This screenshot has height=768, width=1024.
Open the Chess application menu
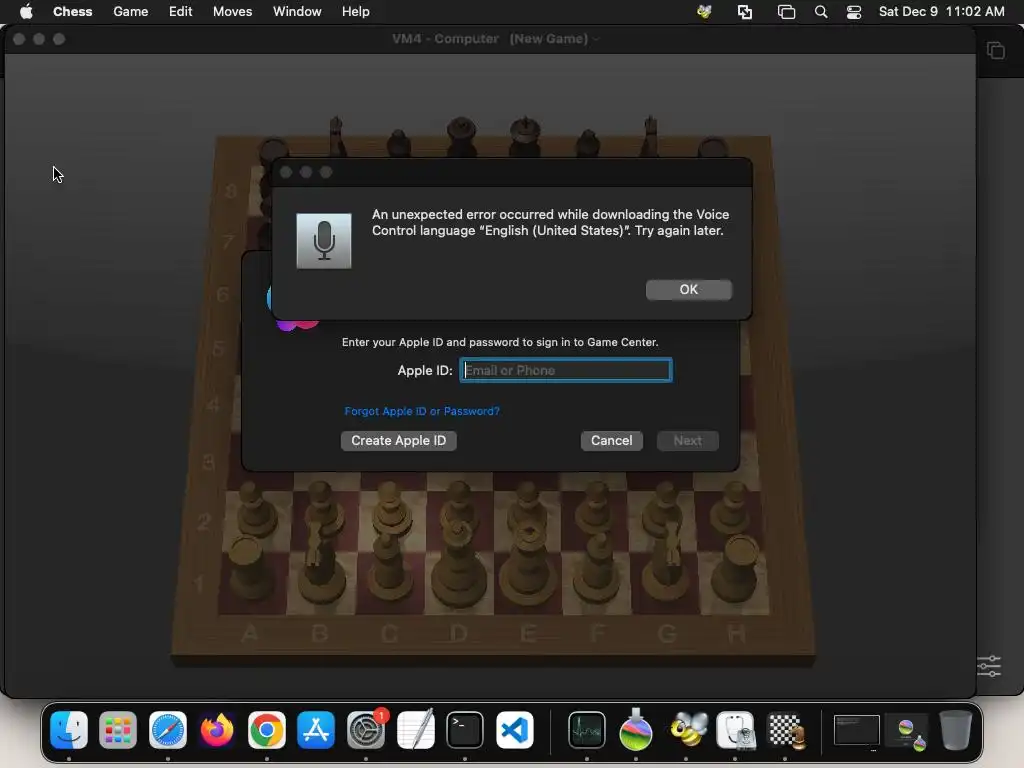(72, 12)
